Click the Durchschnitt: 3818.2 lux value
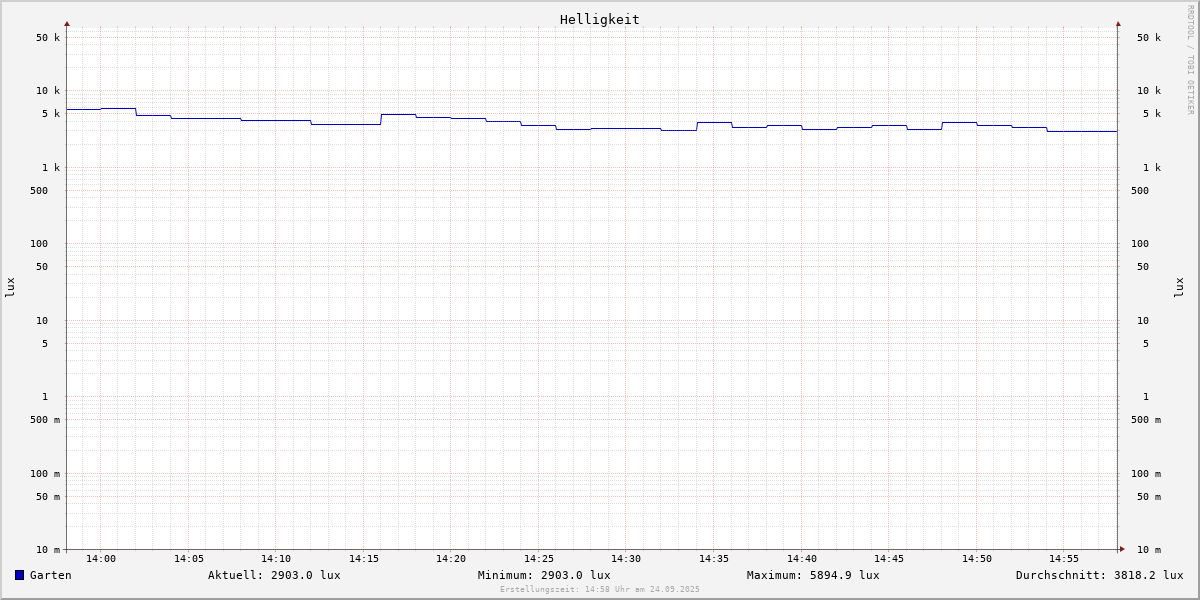The height and width of the screenshot is (600, 1200). pos(1099,575)
